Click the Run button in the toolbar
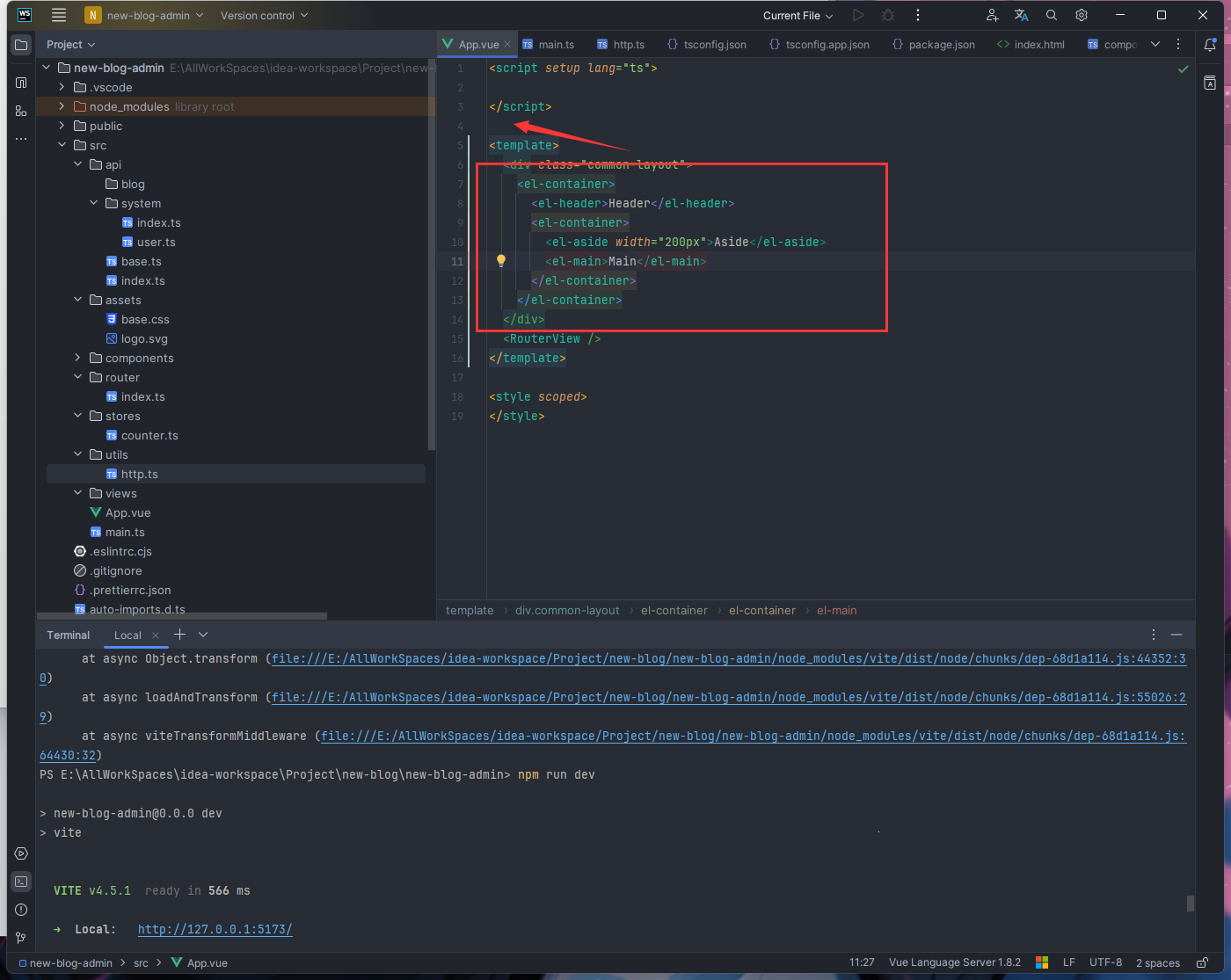Image resolution: width=1231 pixels, height=980 pixels. pos(858,15)
